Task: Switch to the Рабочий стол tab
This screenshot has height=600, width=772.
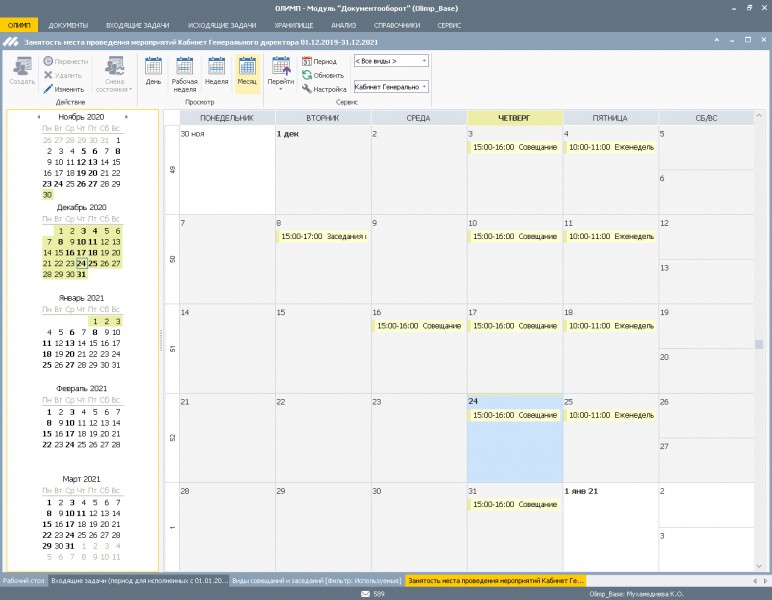Action: pos(22,580)
